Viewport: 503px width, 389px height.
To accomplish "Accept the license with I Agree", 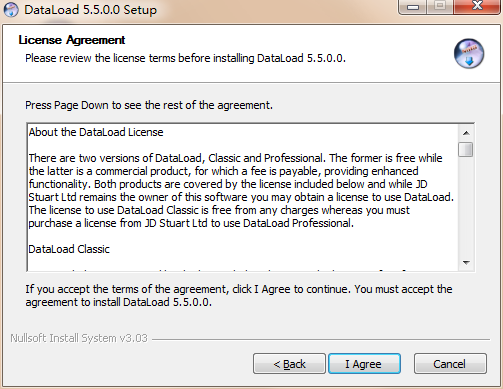I will [x=364, y=364].
